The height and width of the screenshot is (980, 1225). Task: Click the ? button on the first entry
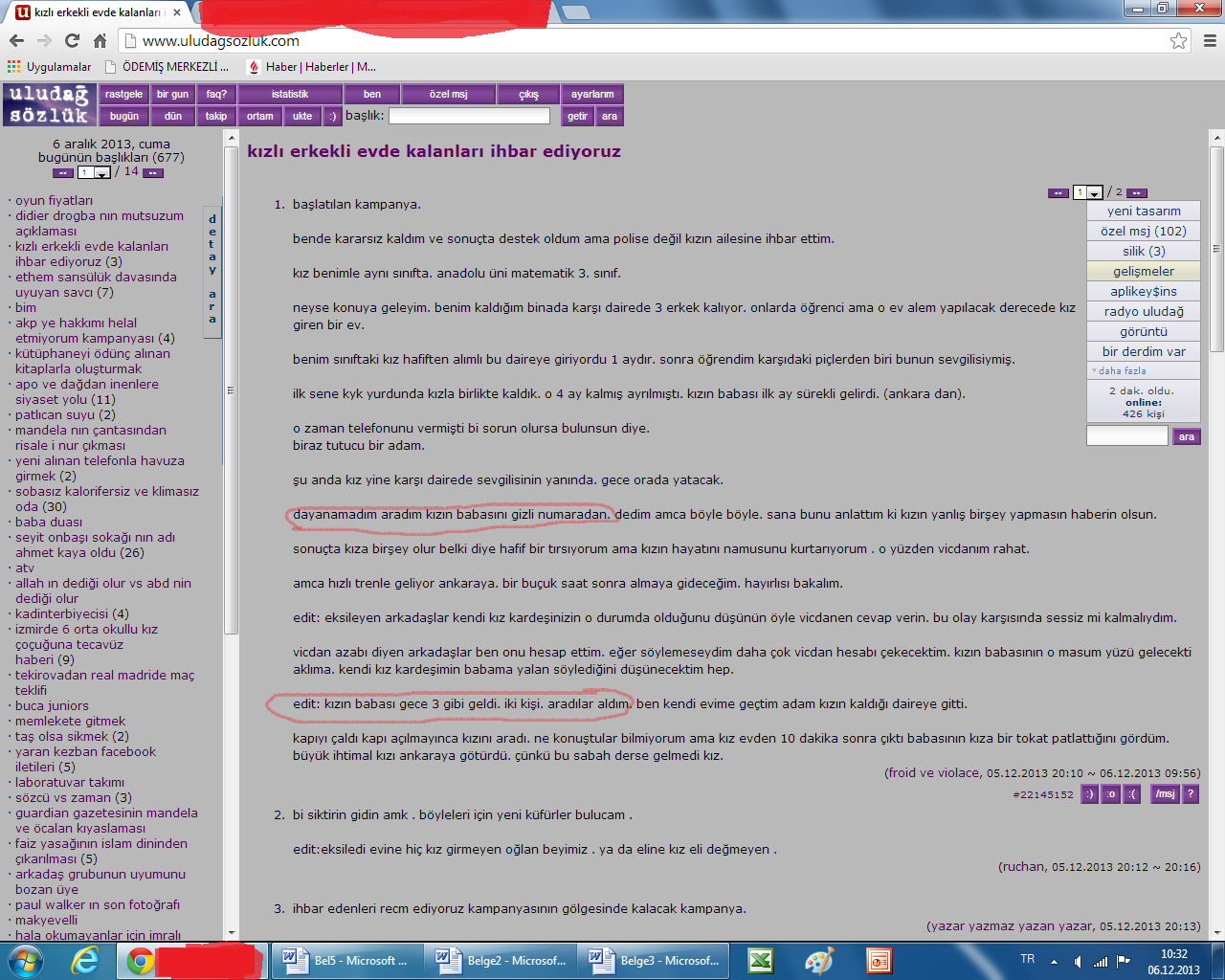click(1190, 794)
